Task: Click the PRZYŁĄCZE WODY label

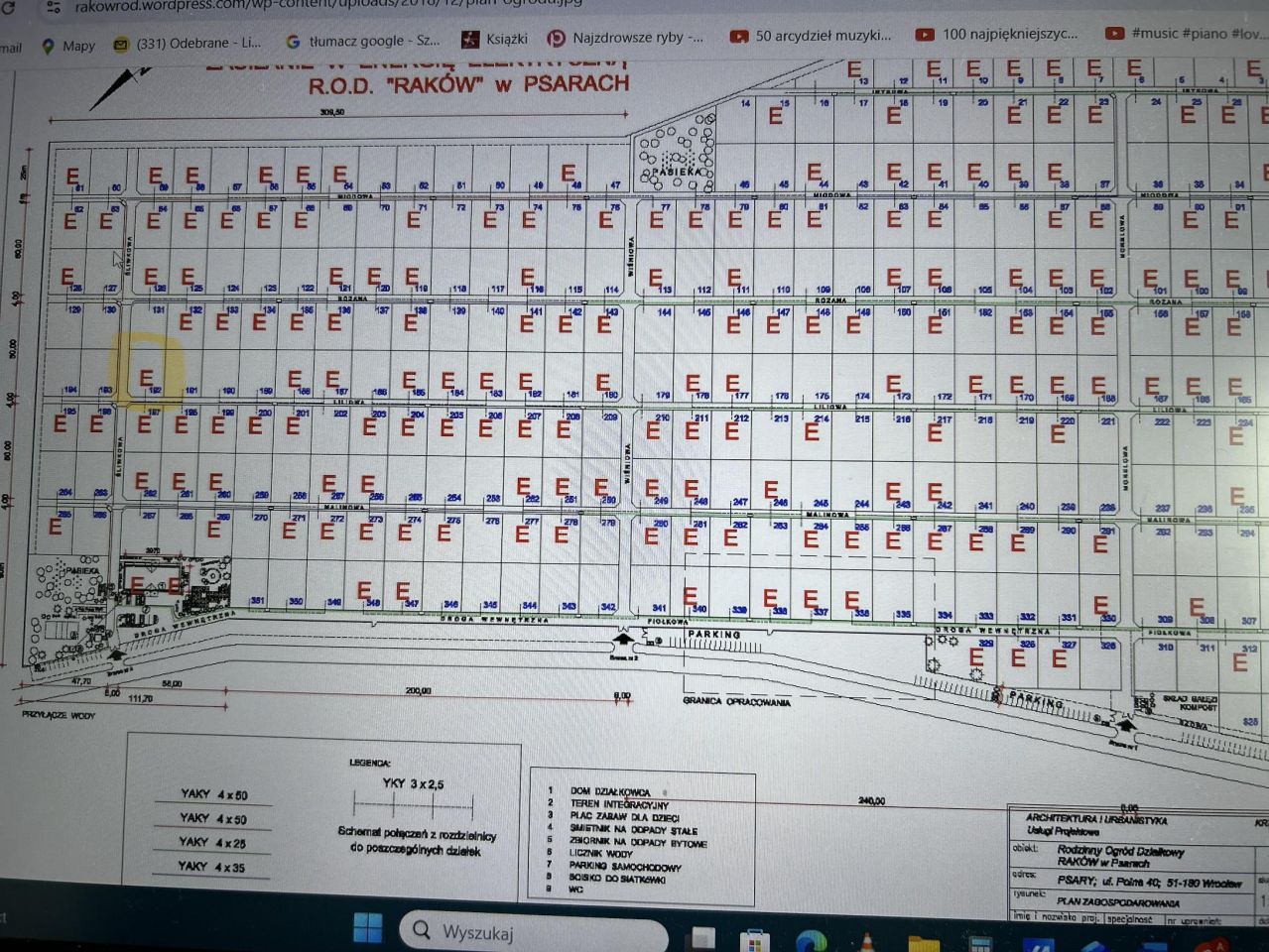Action: (59, 714)
